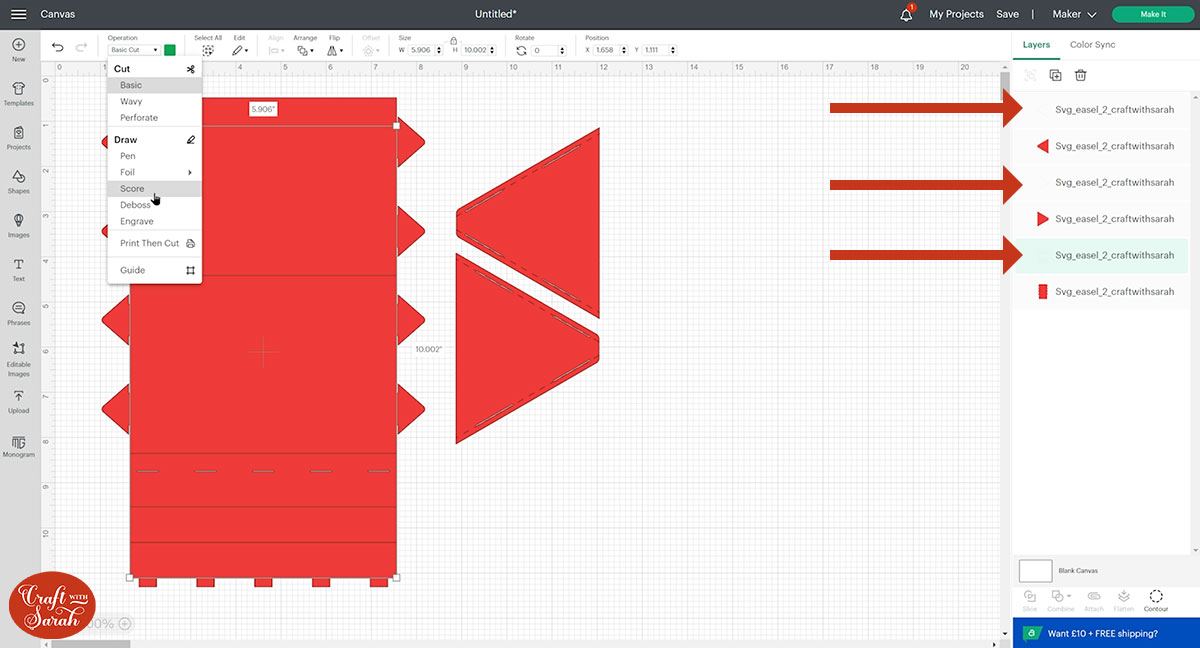Delete the selected layer with trash icon
1200x648 pixels.
tap(1080, 75)
